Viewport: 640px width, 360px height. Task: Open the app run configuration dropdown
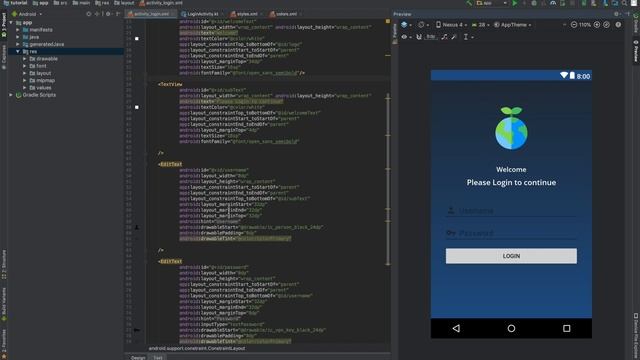tap(491, 3)
